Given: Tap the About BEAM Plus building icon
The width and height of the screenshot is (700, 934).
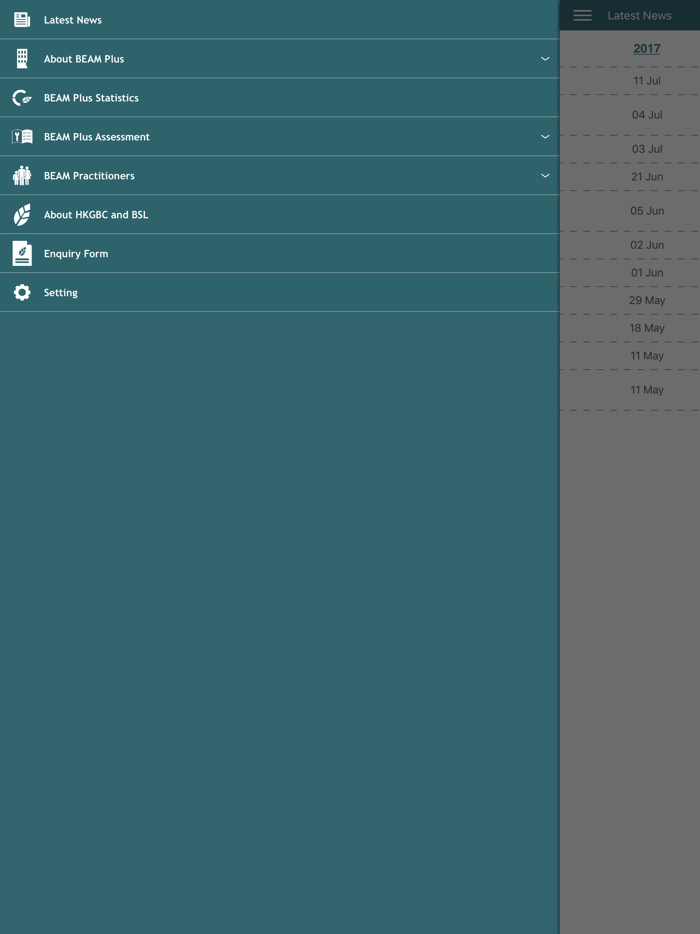Looking at the screenshot, I should point(22,58).
